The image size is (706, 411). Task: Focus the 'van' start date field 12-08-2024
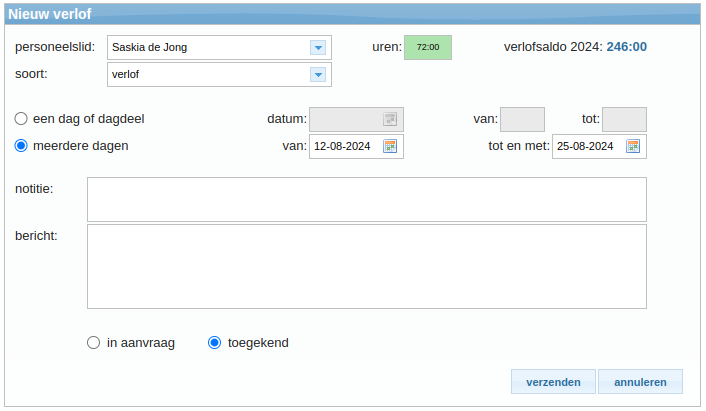point(345,146)
